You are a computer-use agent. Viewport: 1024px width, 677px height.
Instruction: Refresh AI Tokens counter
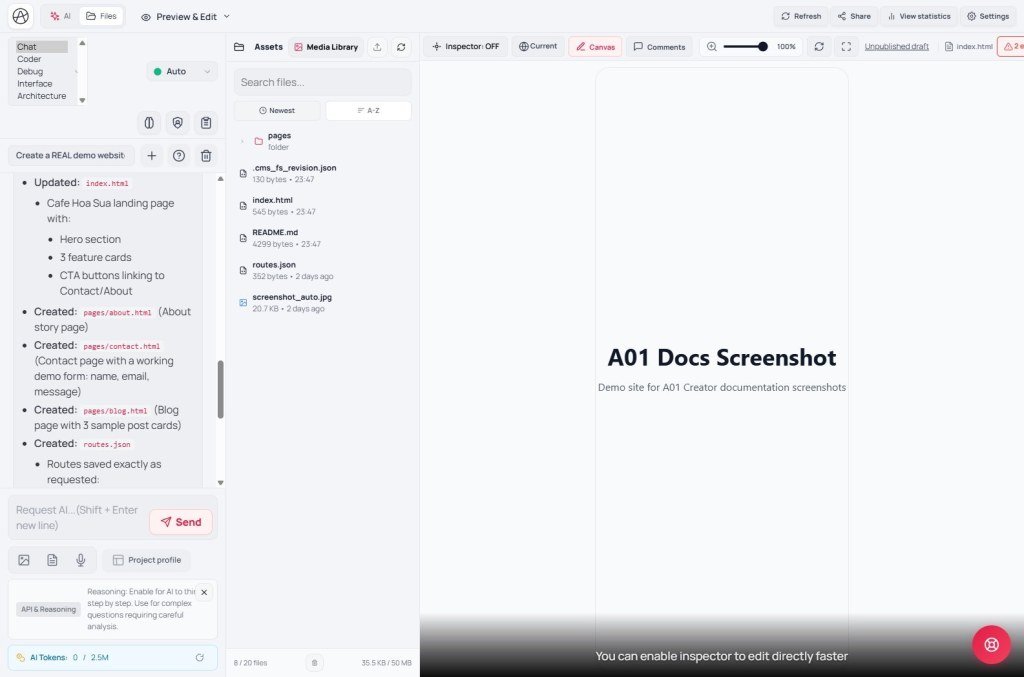(200, 657)
